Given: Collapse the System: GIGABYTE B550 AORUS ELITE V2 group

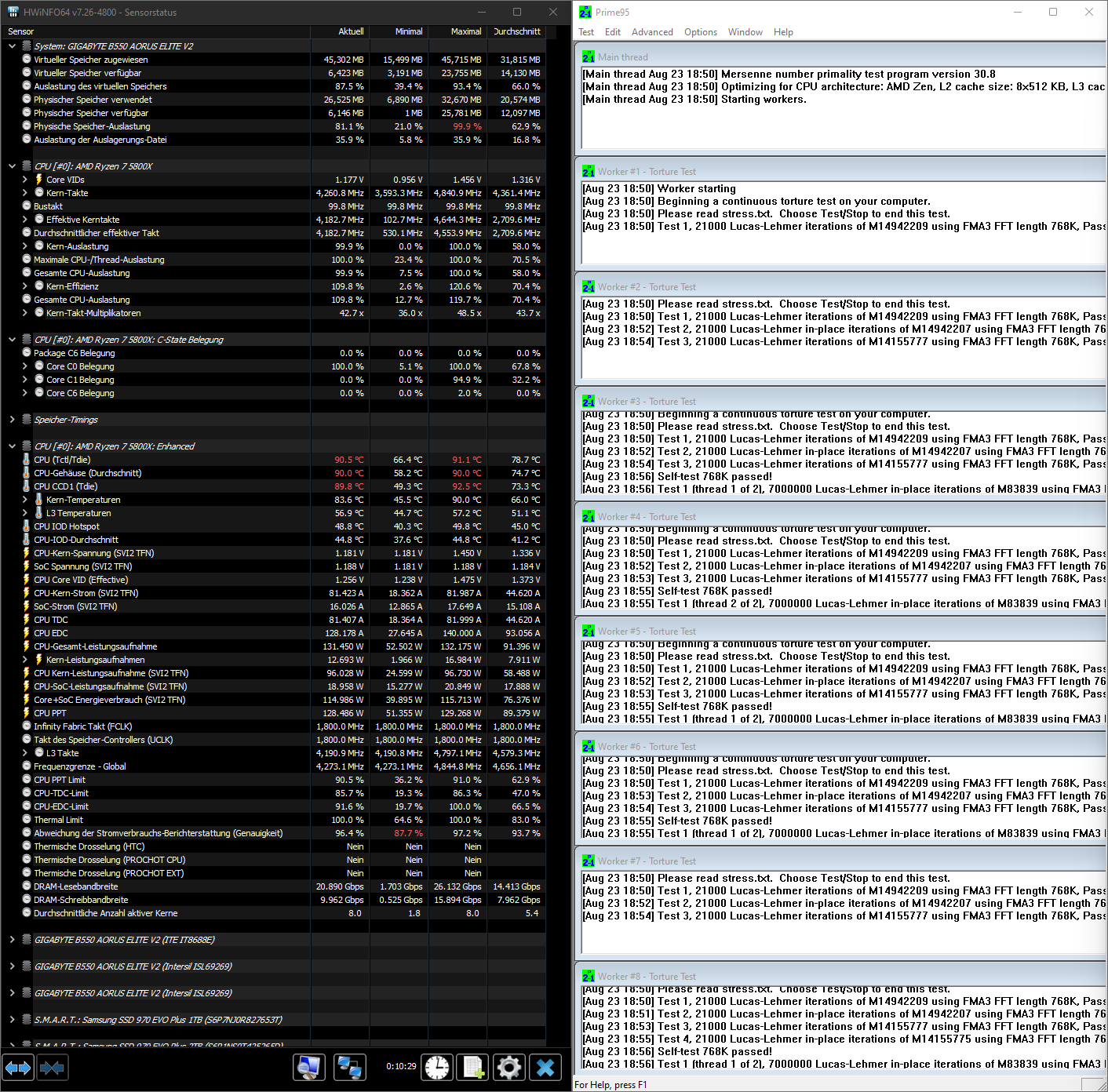Looking at the screenshot, I should click(12, 46).
